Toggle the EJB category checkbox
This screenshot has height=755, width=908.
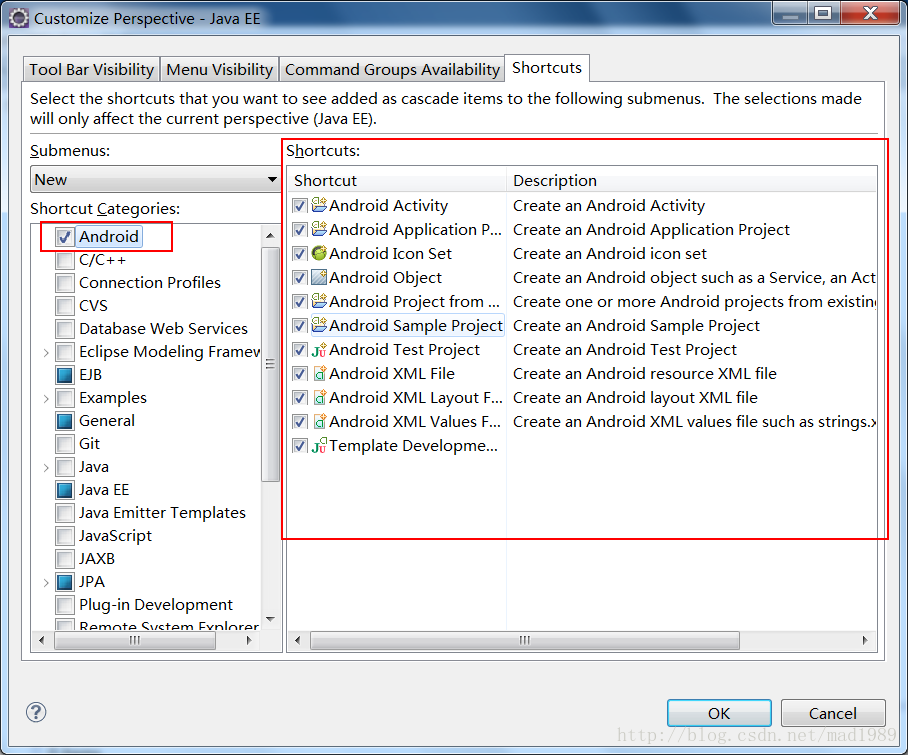point(64,375)
